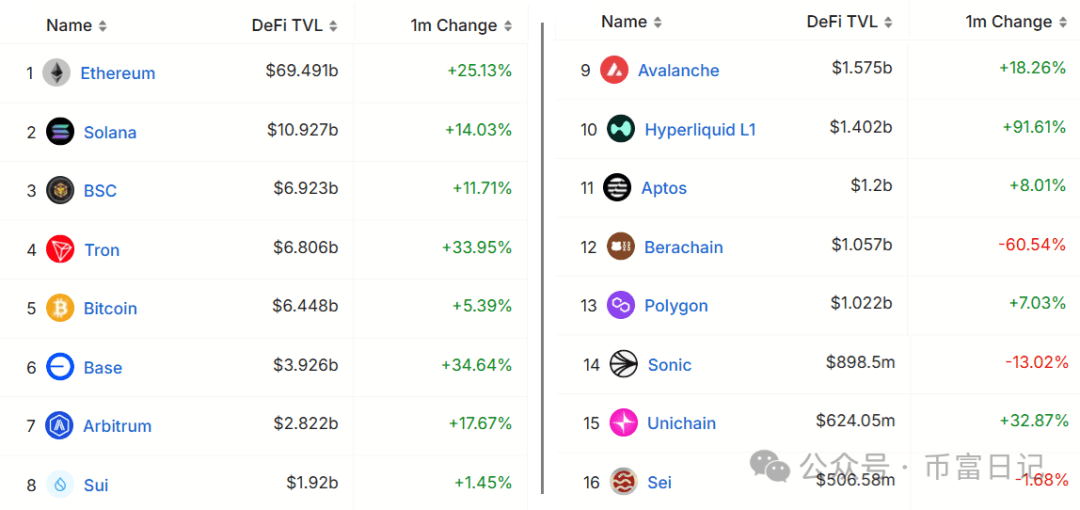Click the Sui droplet logo icon

60,484
